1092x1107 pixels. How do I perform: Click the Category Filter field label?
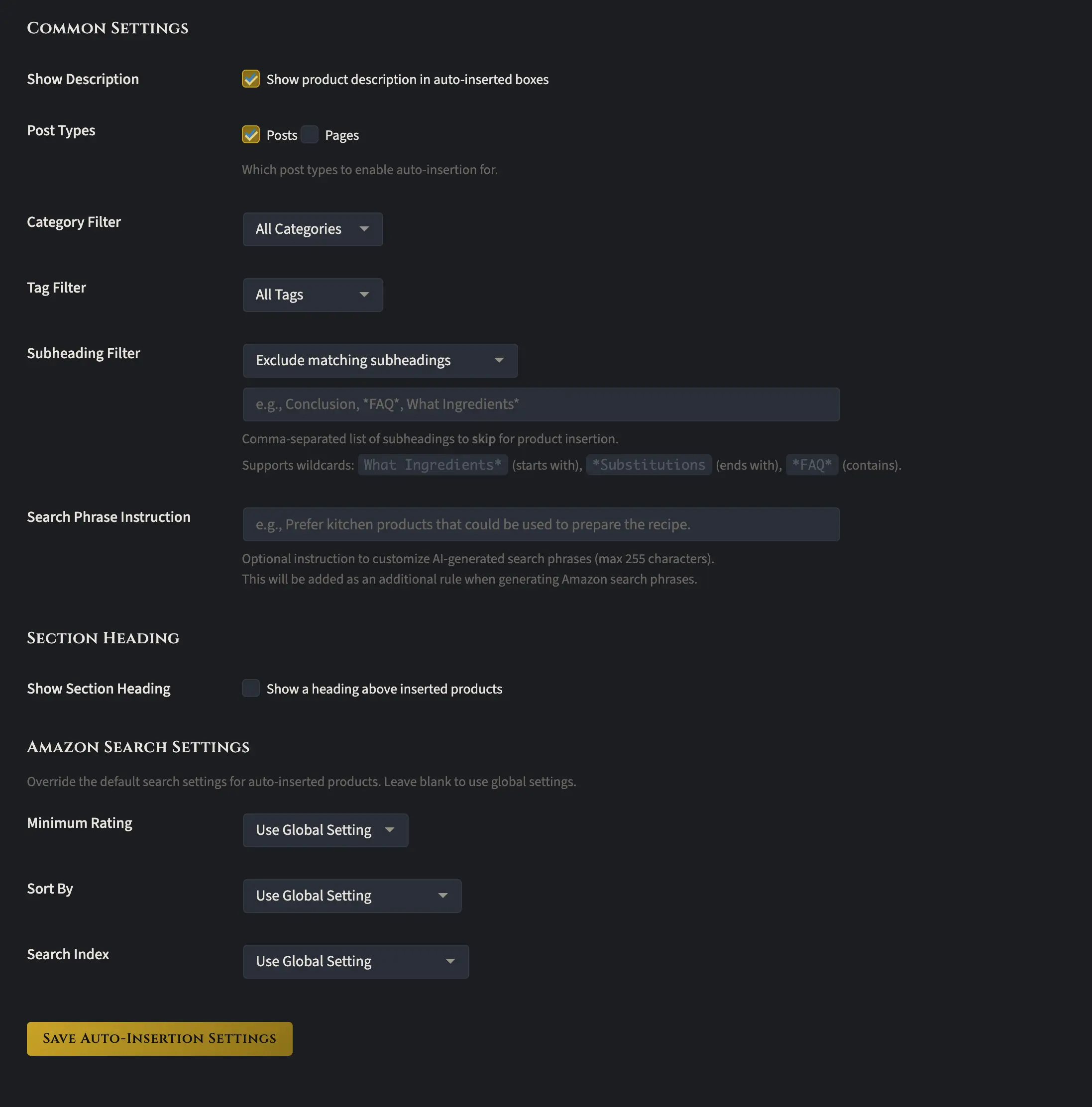74,222
